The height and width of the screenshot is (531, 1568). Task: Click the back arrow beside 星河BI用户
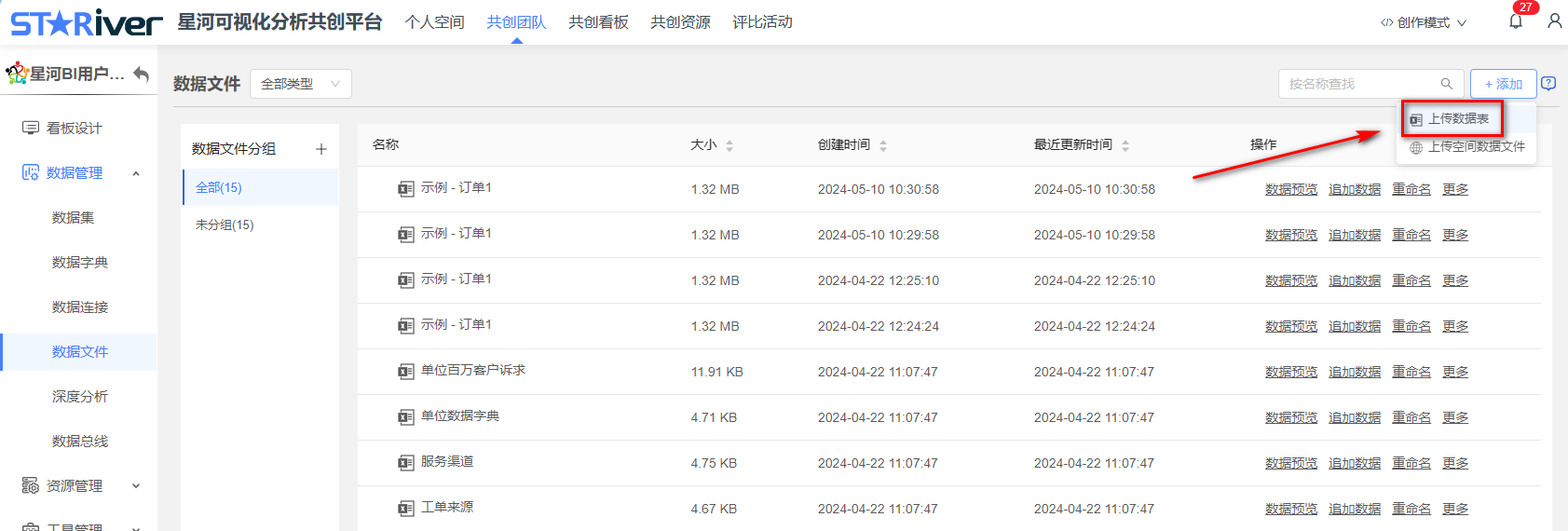coord(142,74)
